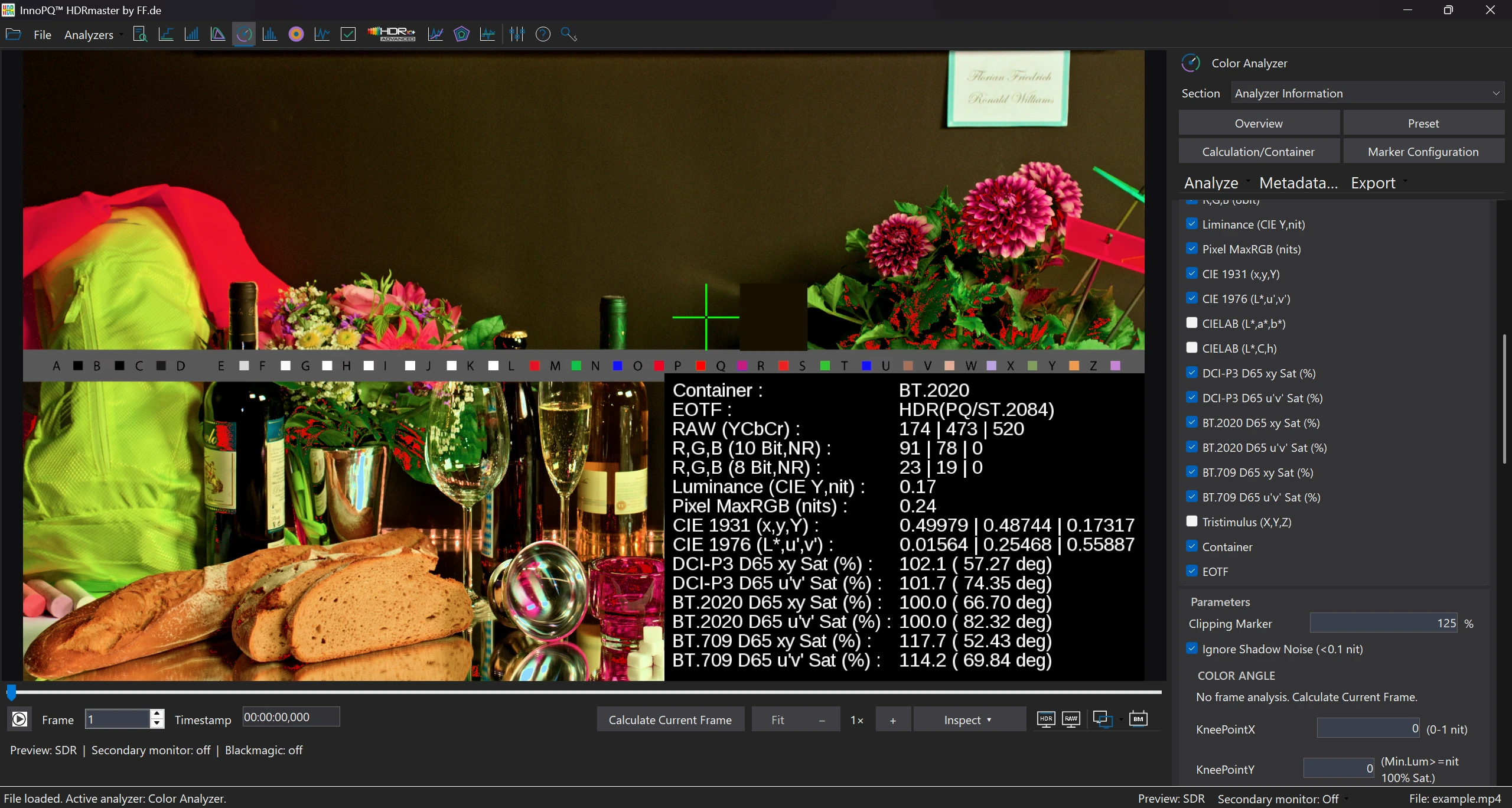Click the Color Analyzer panel header icon
1512x808 pixels.
coord(1190,63)
